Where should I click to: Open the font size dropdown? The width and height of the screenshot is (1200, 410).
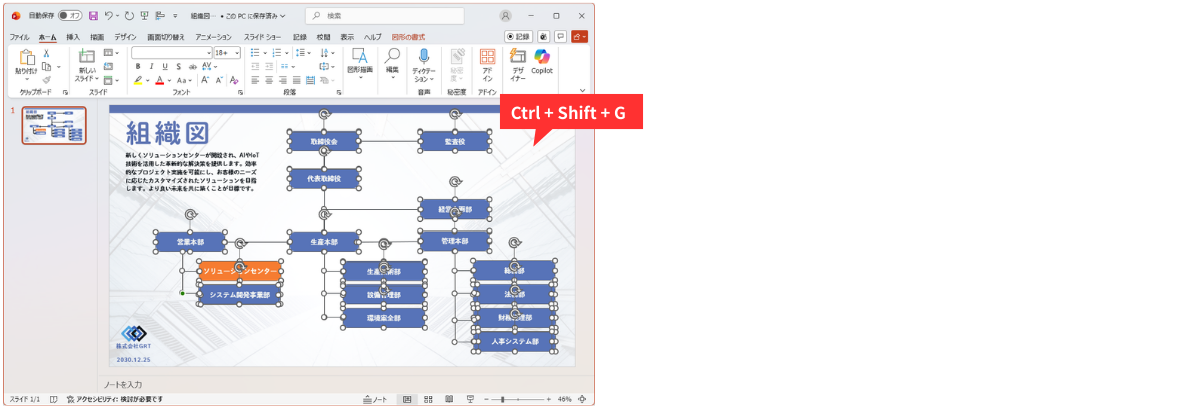click(x=237, y=52)
